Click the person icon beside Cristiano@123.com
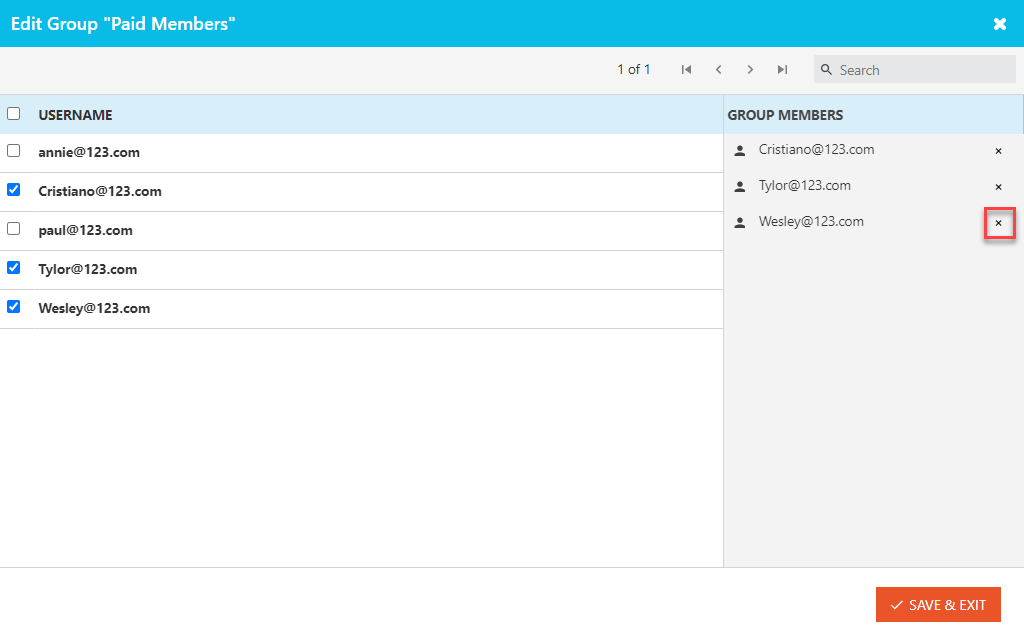The height and width of the screenshot is (642, 1024). (x=740, y=151)
